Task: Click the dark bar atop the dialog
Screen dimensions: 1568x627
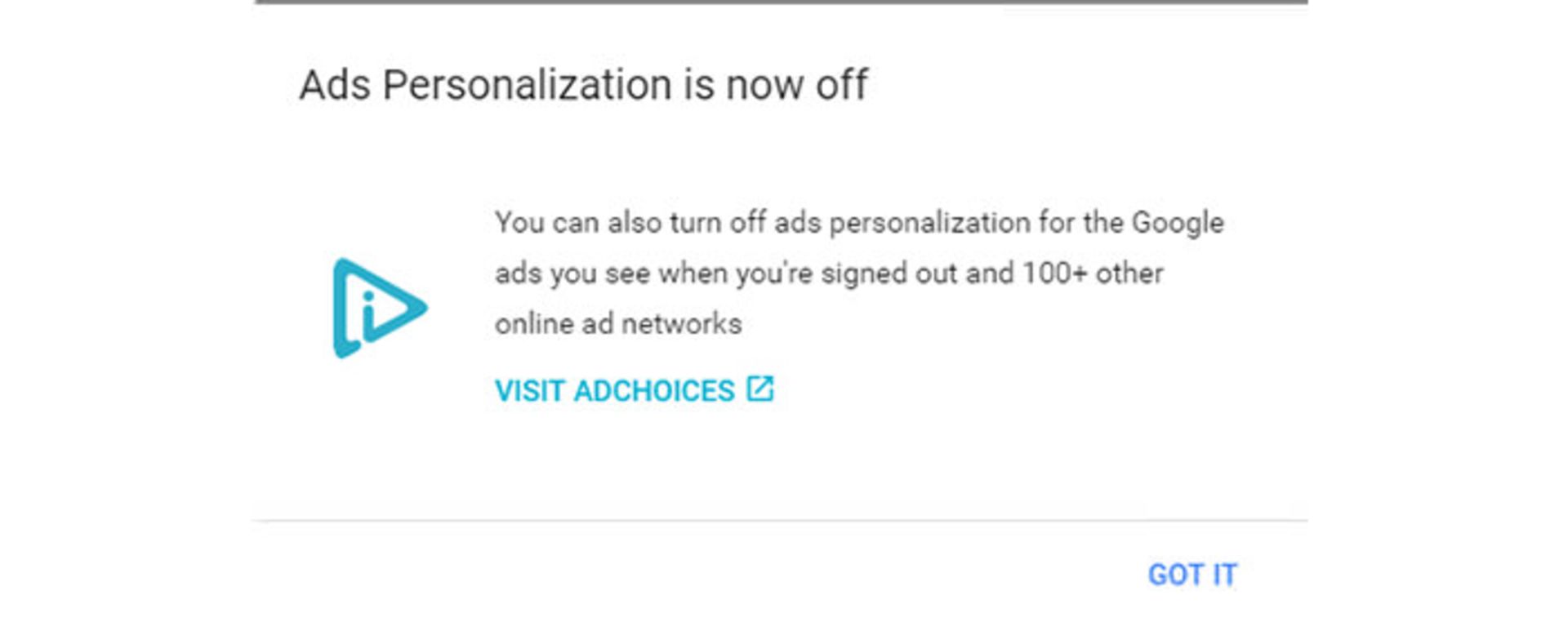Action: coord(781,2)
